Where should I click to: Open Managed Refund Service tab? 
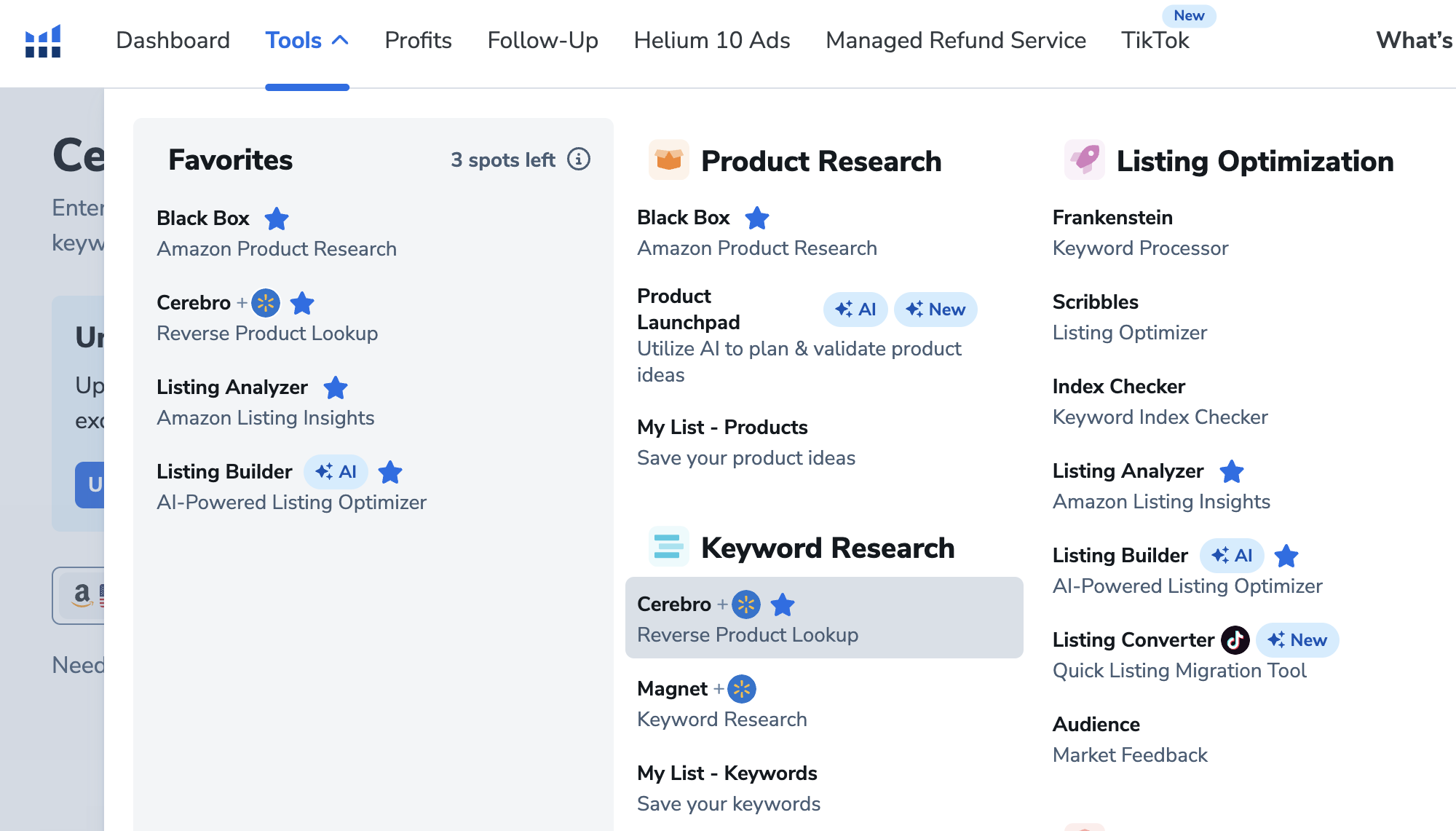(x=955, y=41)
